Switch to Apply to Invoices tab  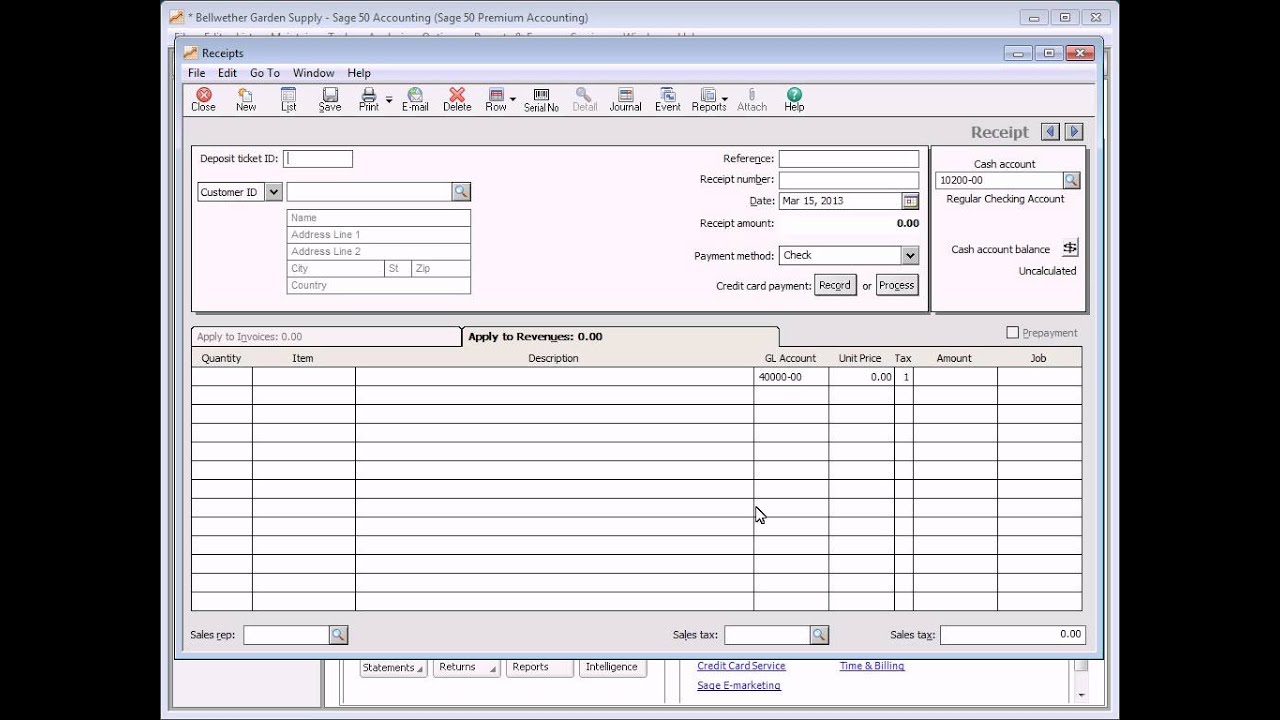click(326, 337)
